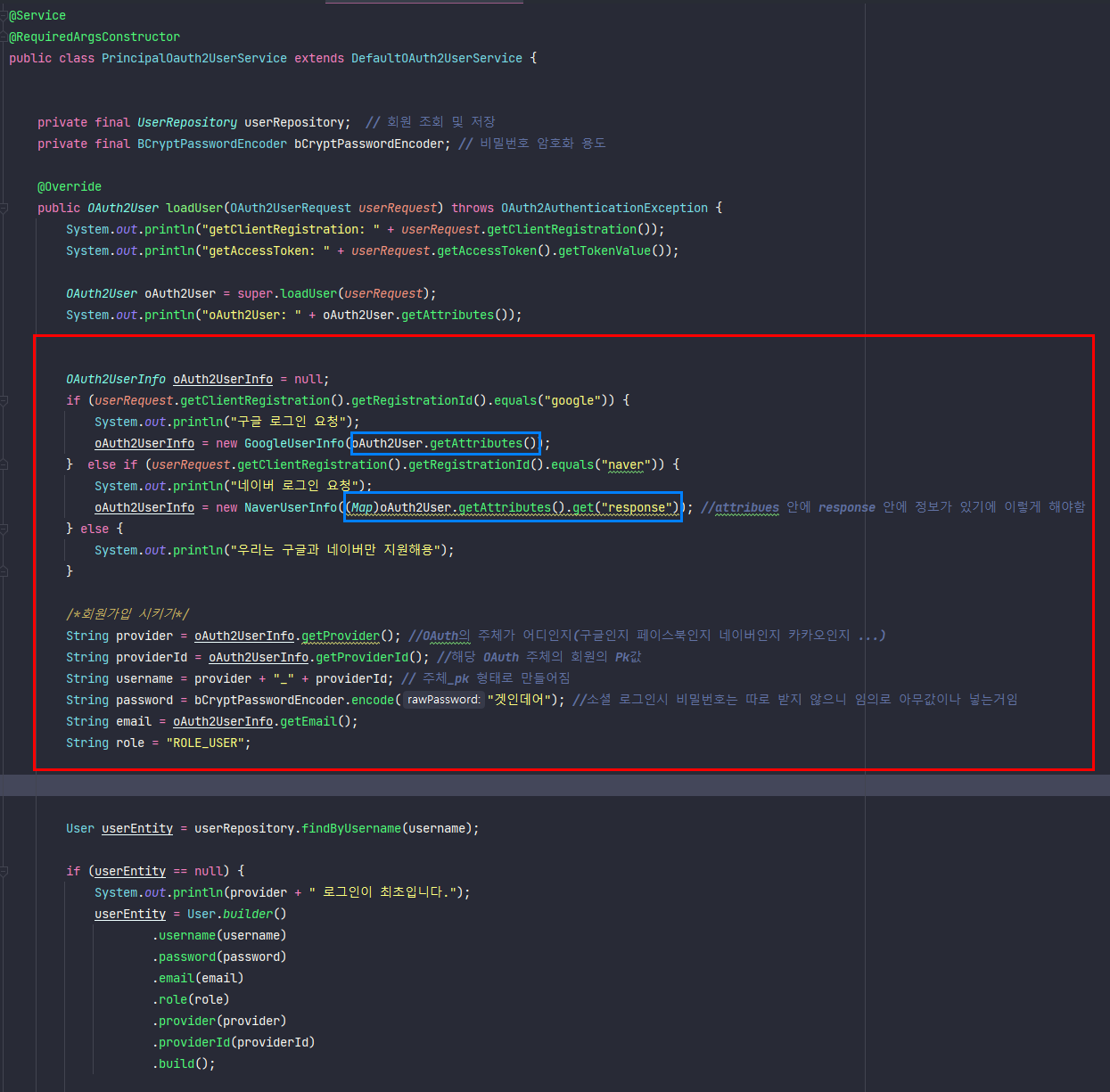The image size is (1110, 1092).
Task: Click the .build(); call
Action: point(184,1063)
